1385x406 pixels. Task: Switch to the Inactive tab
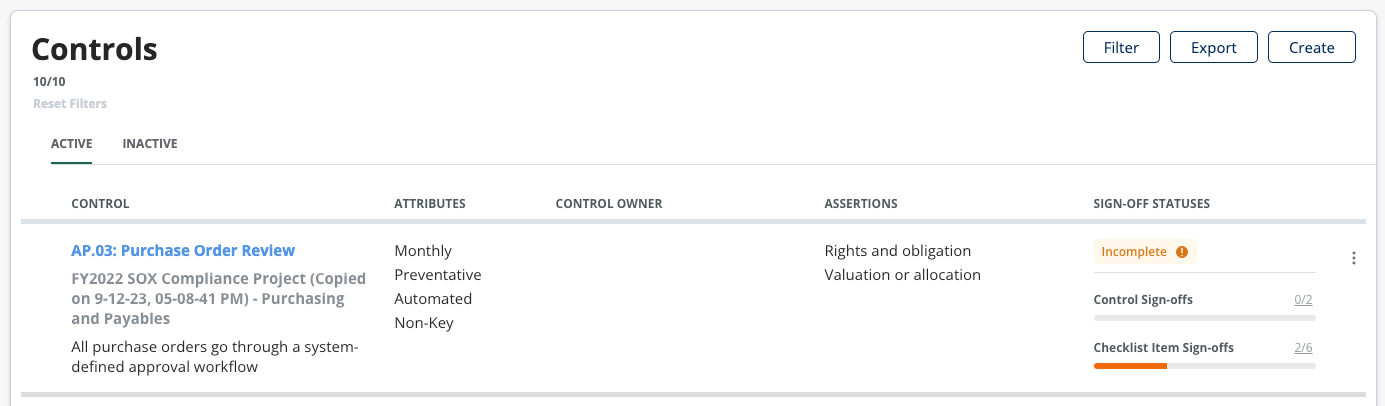click(150, 144)
